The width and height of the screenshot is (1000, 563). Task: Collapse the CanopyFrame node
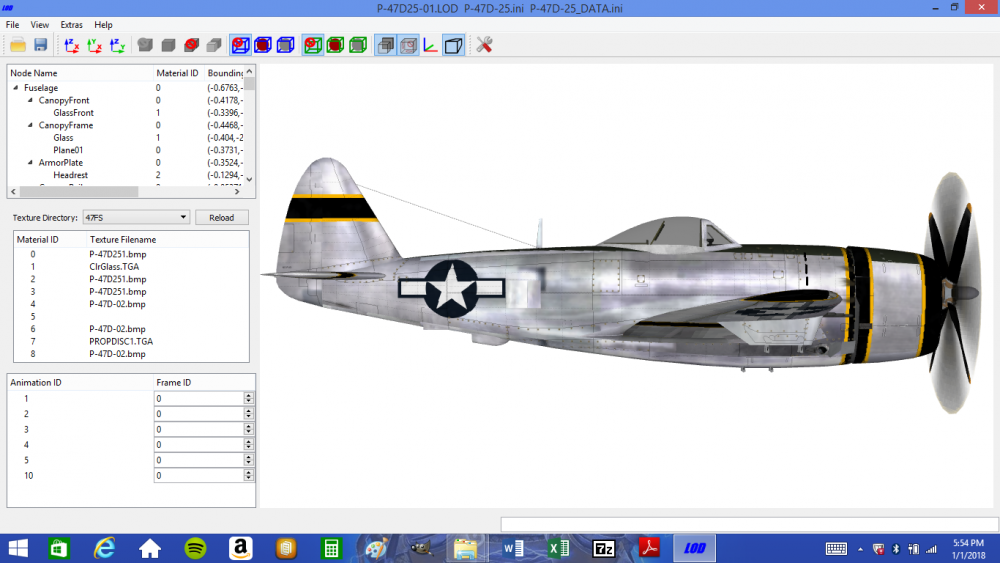pos(30,125)
